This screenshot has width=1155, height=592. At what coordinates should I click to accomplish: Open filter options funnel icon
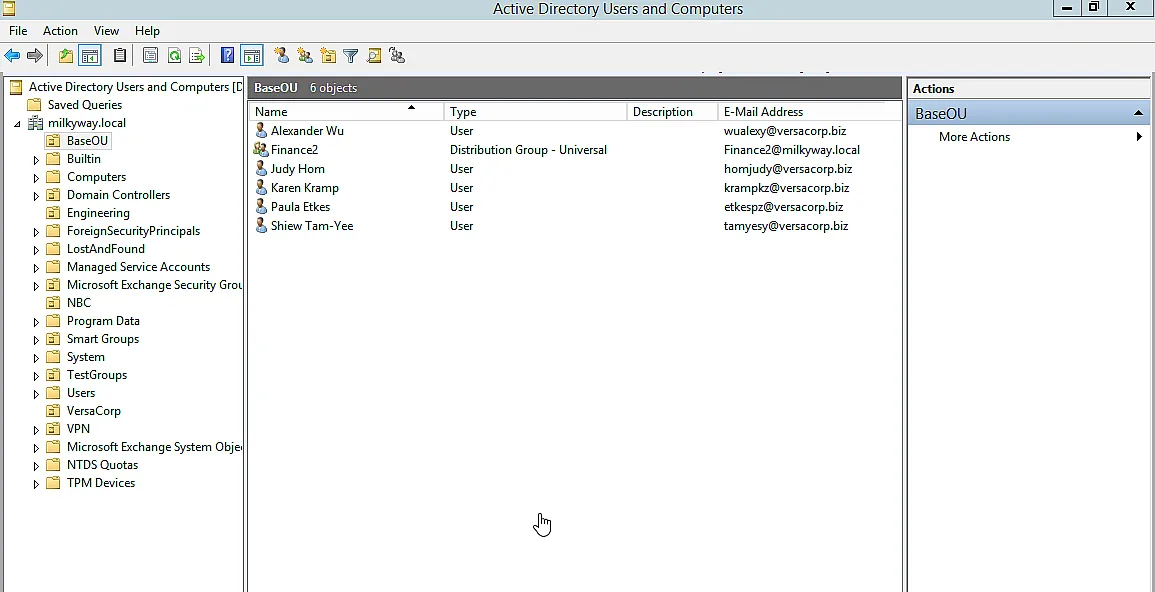[x=351, y=56]
